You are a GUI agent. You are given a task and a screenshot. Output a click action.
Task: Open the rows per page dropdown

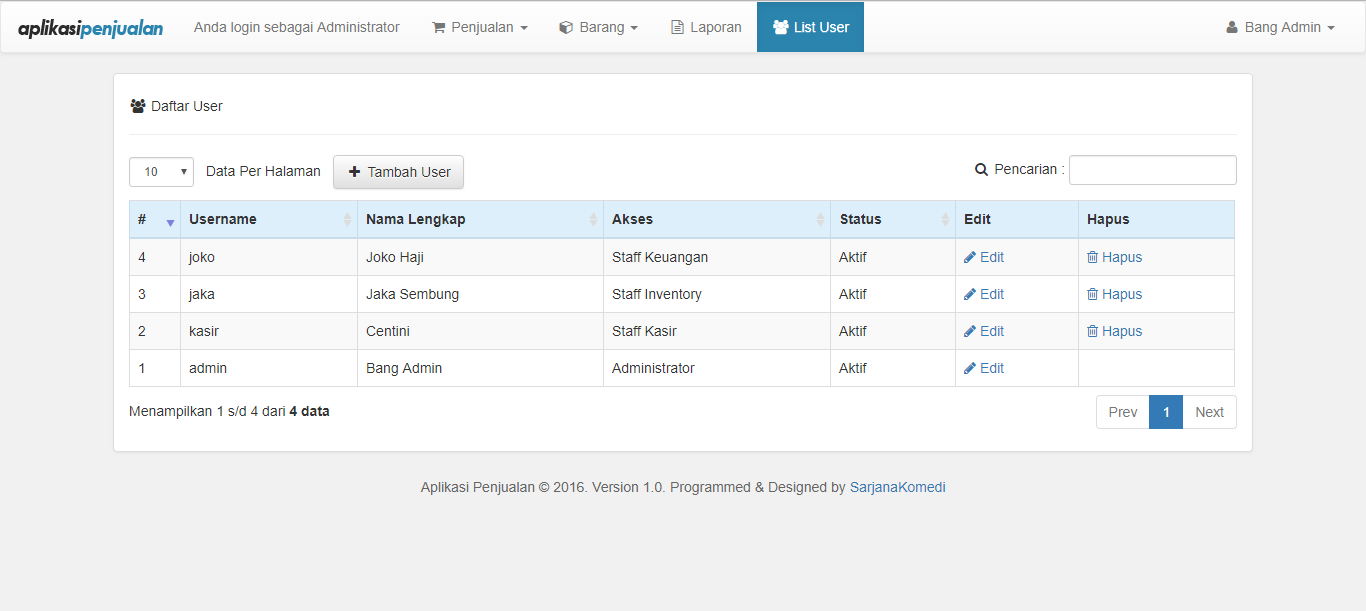pyautogui.click(x=161, y=172)
